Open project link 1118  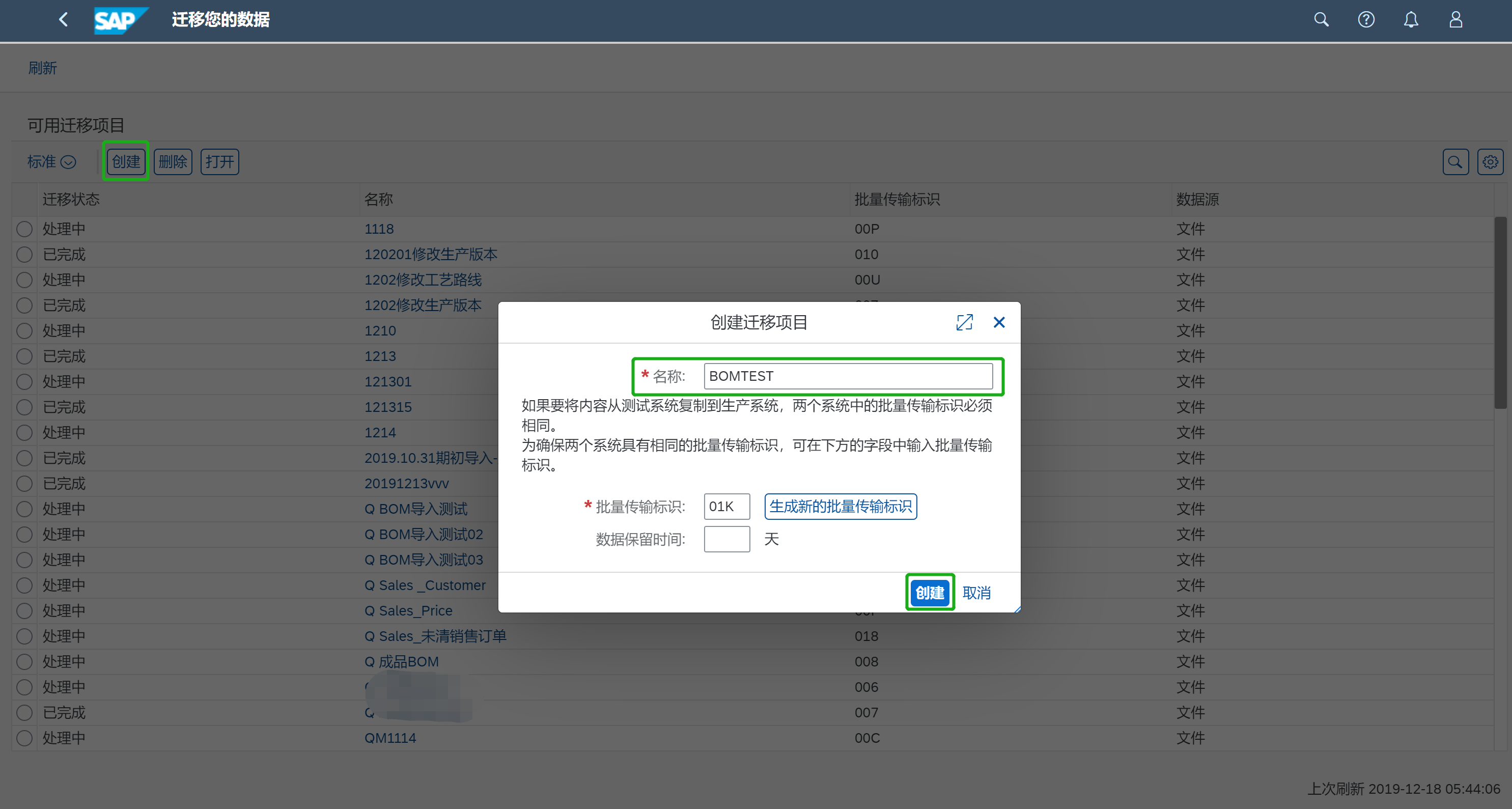pyautogui.click(x=379, y=229)
